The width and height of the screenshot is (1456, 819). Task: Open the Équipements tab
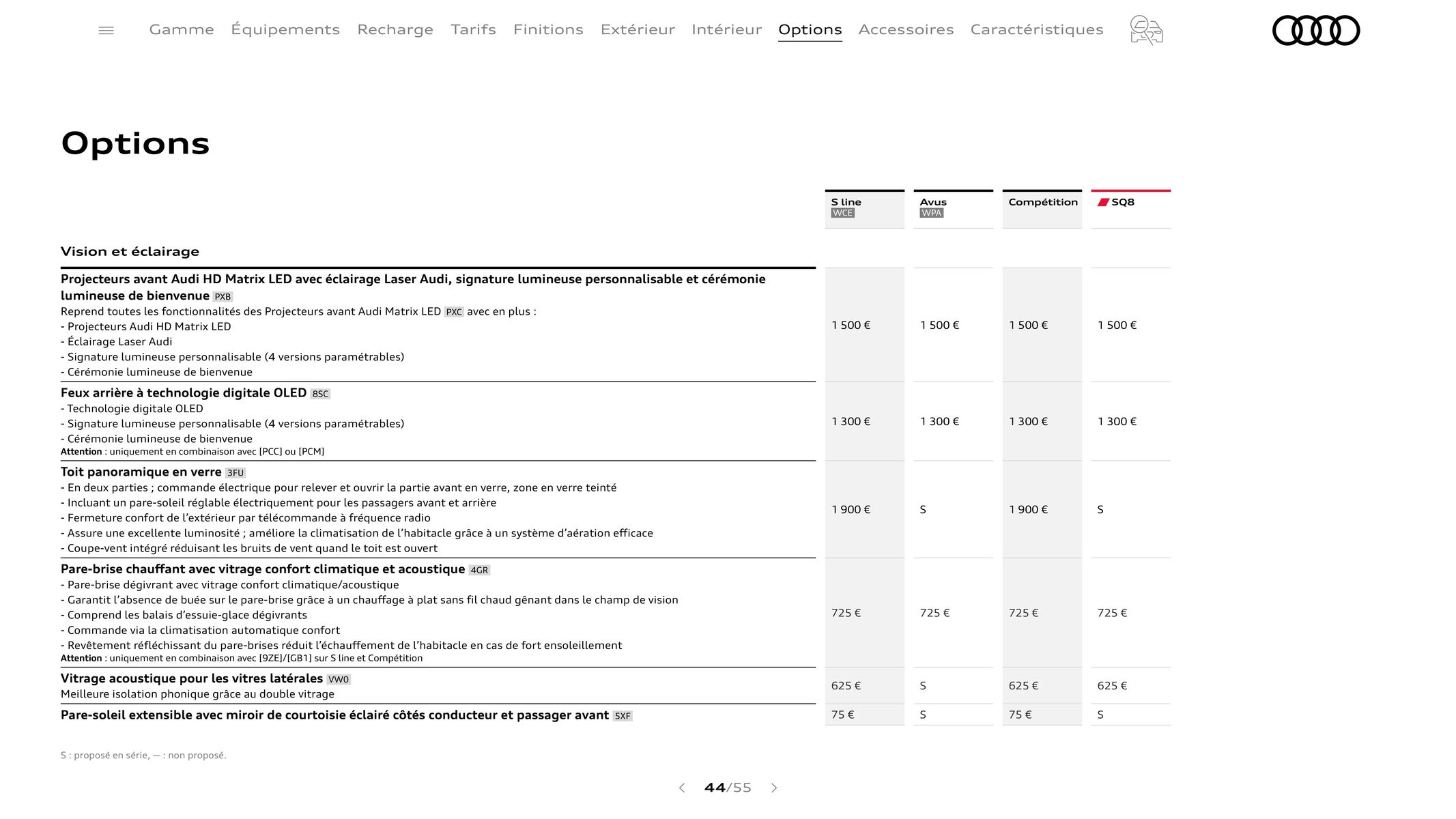pyautogui.click(x=285, y=29)
